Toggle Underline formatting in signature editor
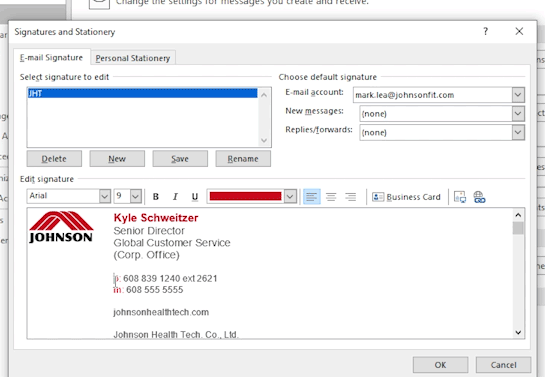 [x=195, y=197]
